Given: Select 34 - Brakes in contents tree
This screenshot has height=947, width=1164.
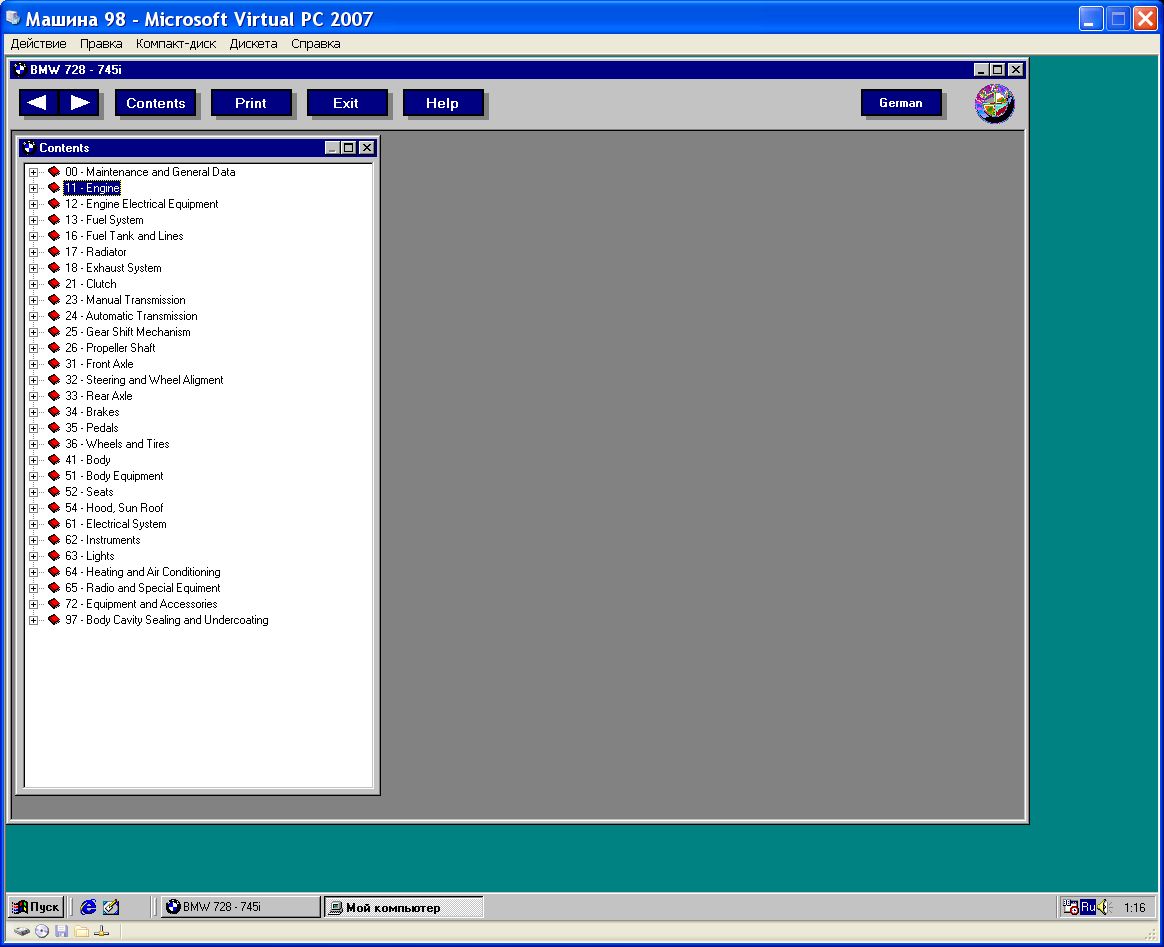Looking at the screenshot, I should coord(92,412).
